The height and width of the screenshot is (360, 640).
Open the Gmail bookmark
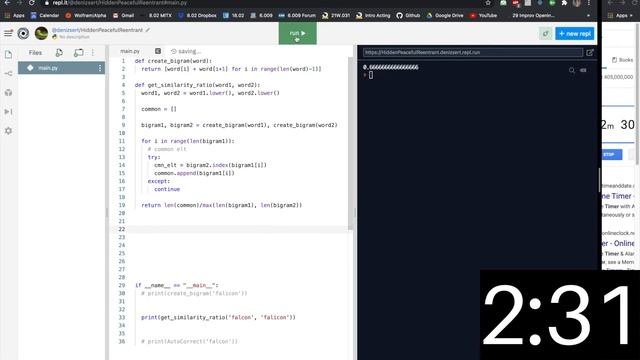coord(123,16)
